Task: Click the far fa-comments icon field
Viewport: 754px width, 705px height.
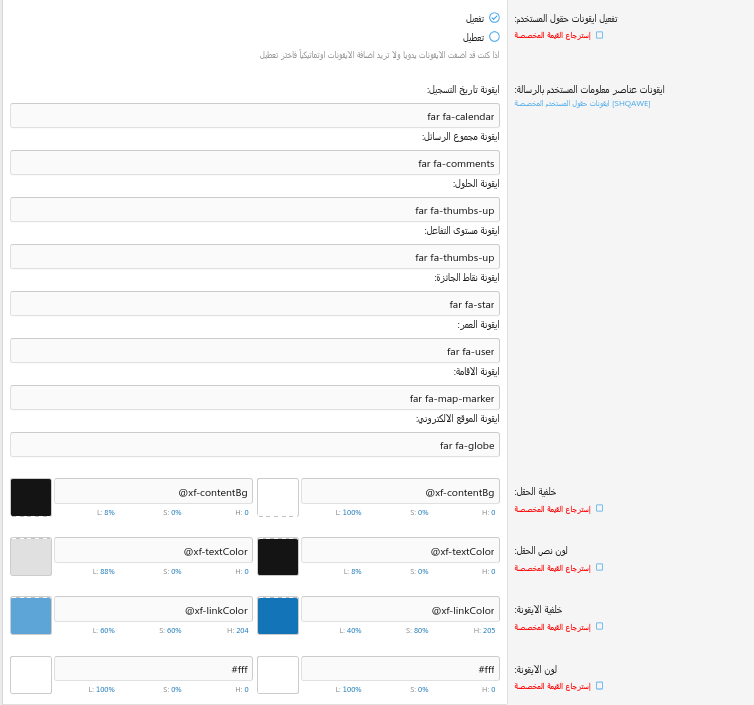Action: (255, 163)
